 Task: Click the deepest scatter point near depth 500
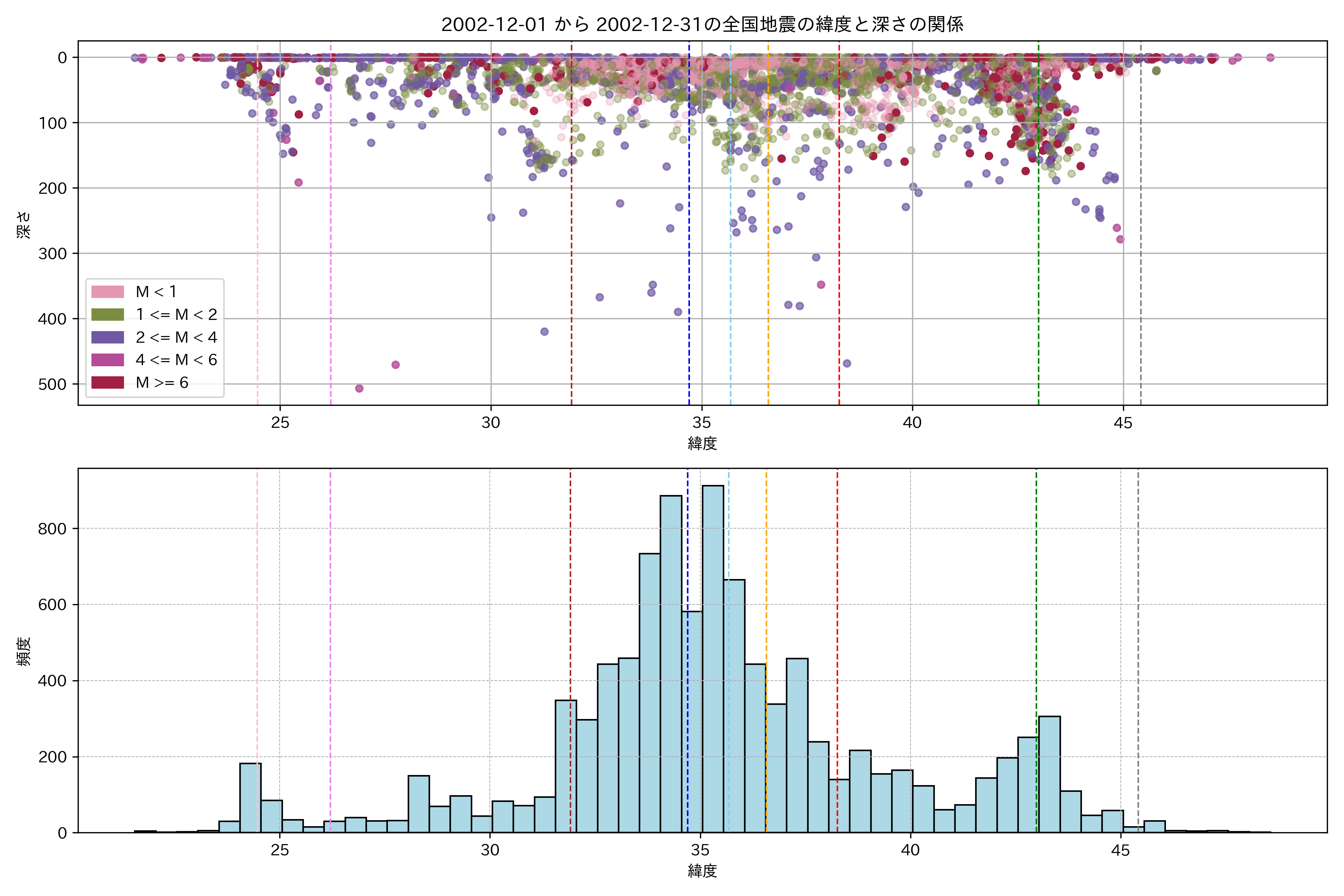coord(360,389)
